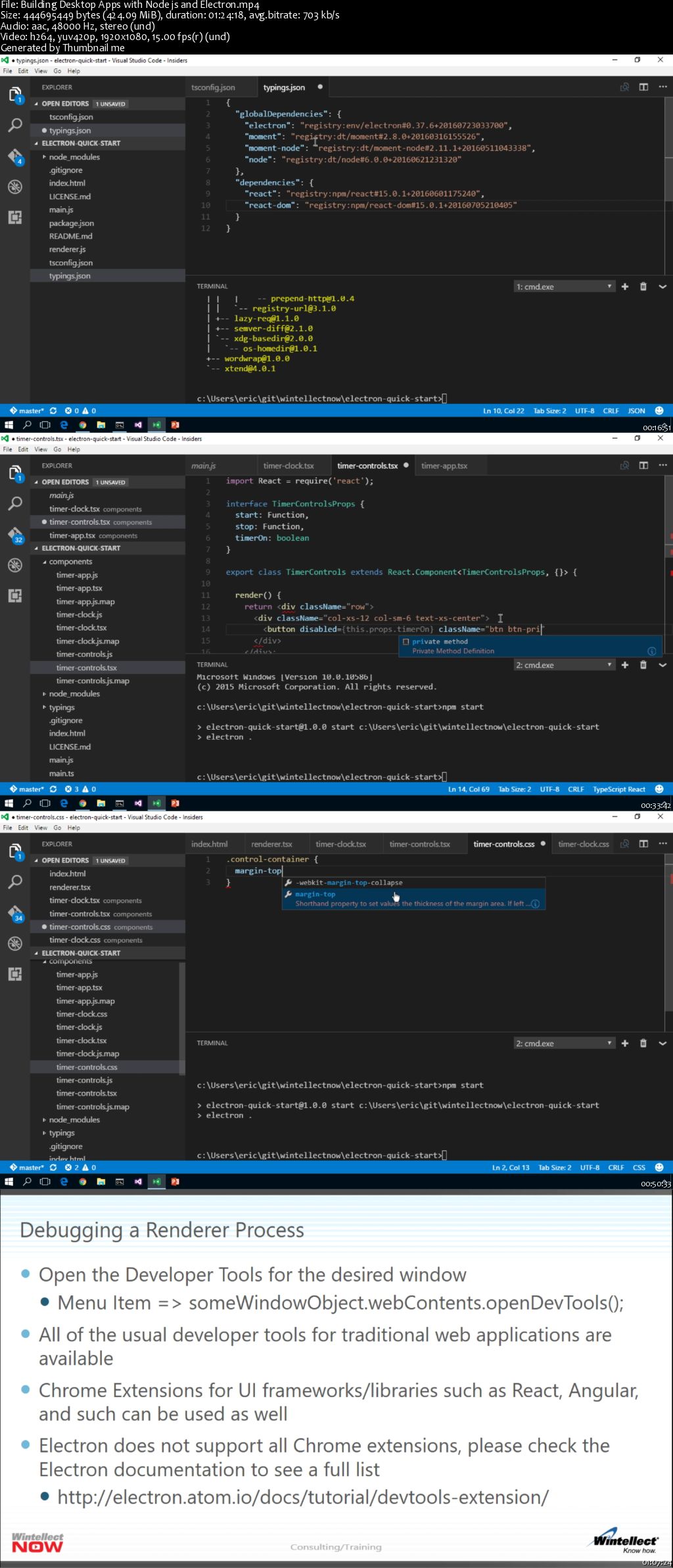
Task: Click explorer scrollbar in timer-controls.css window
Action: click(x=182, y=1018)
